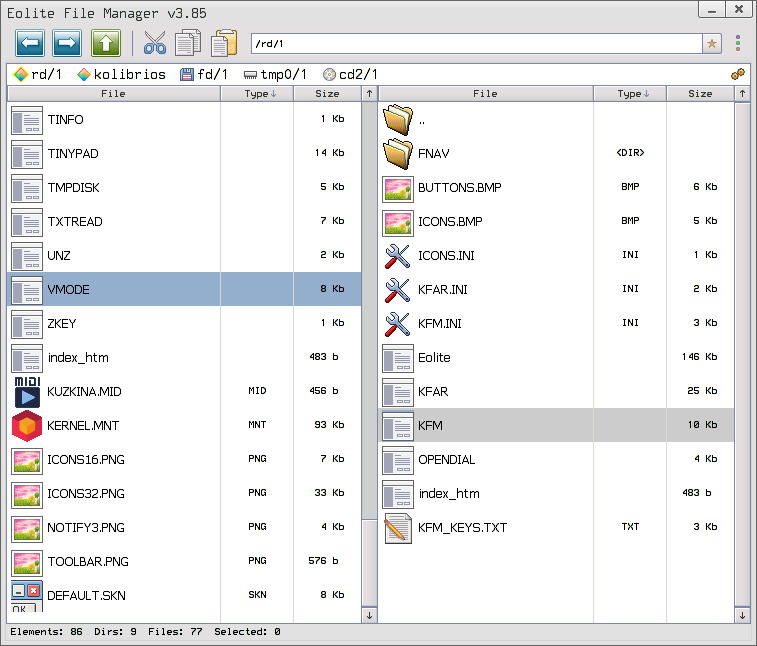Switch to fd/1 floppy device
Image resolution: width=757 pixels, height=646 pixels.
pyautogui.click(x=204, y=74)
